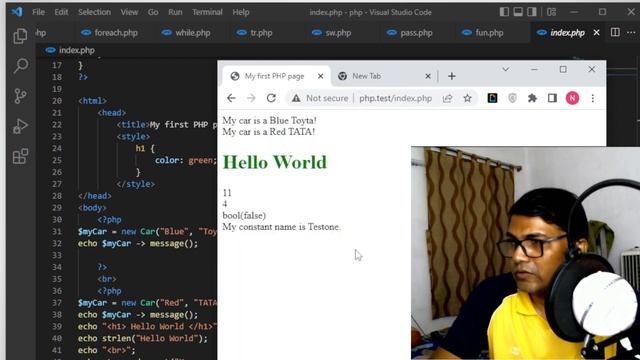Screen dimensions: 640x360
Task: Close the My first PHP page tab
Action: pos(320,76)
